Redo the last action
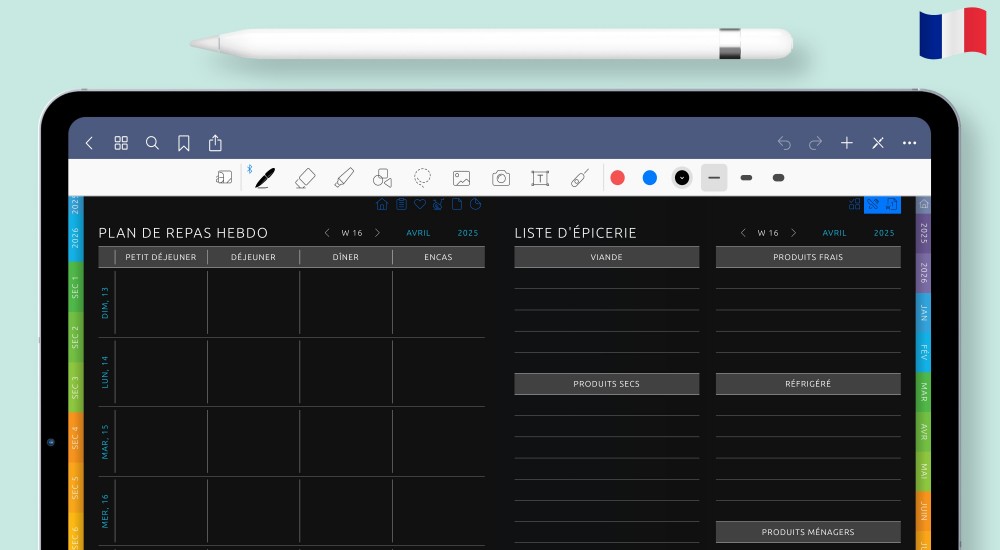The image size is (1000, 550). tap(815, 143)
